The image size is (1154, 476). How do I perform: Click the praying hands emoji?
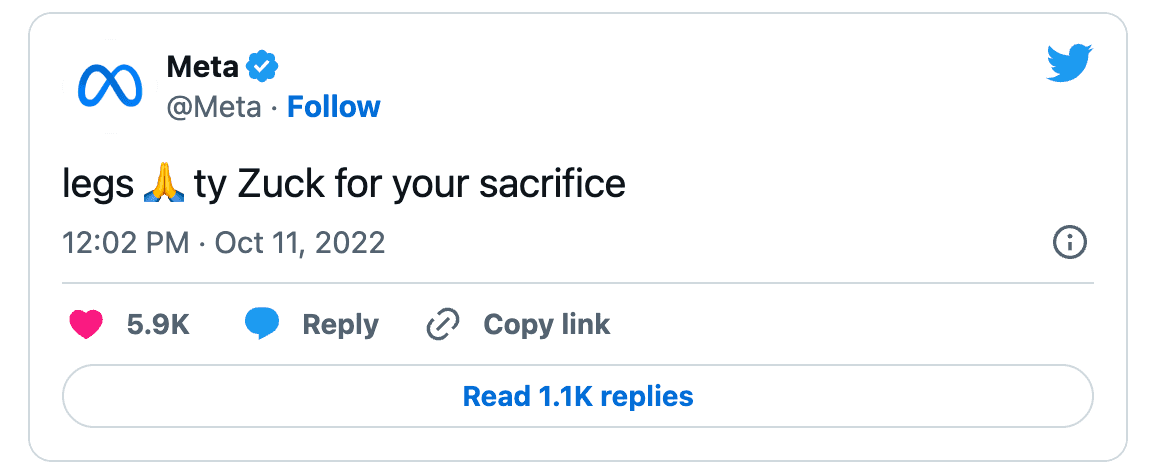pos(165,184)
